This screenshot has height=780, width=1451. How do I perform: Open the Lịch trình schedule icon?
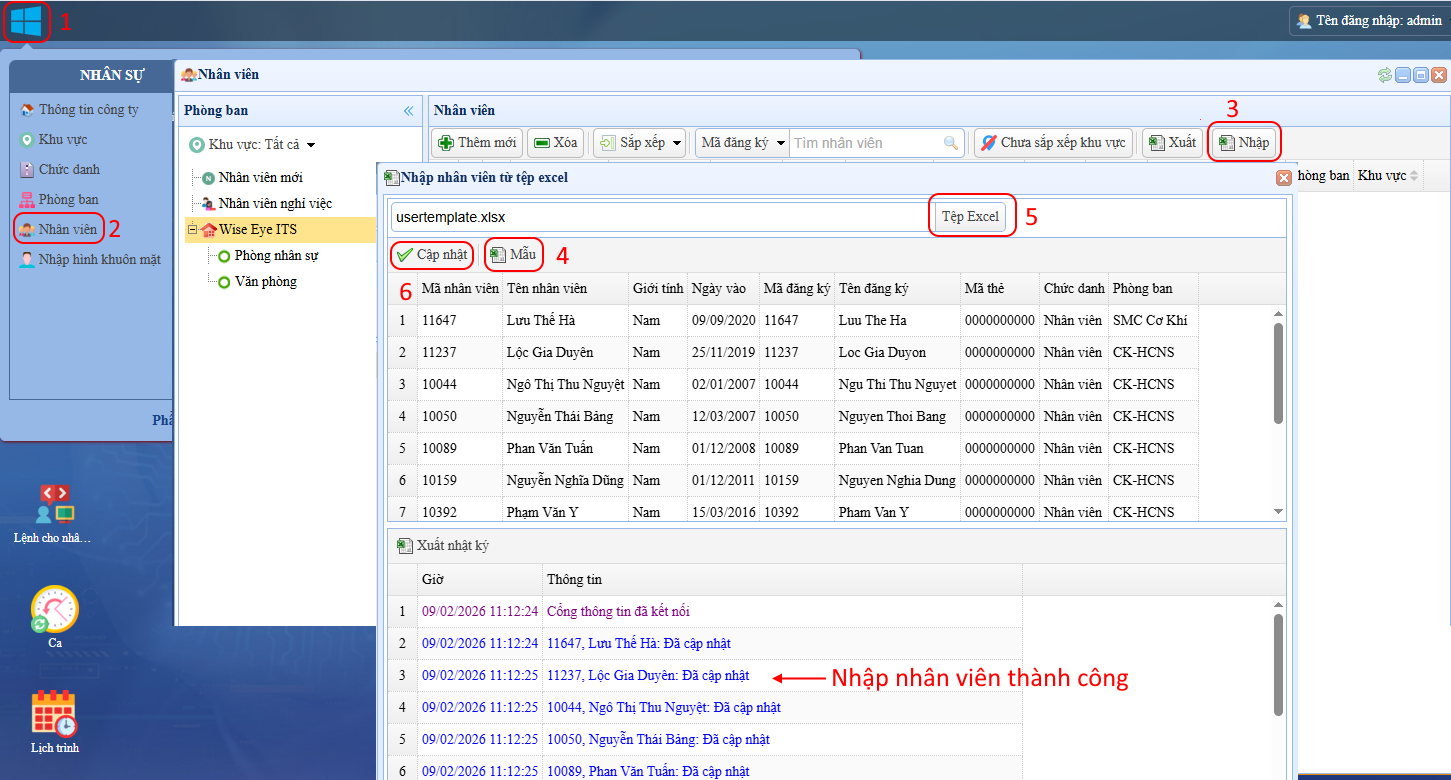[x=55, y=715]
